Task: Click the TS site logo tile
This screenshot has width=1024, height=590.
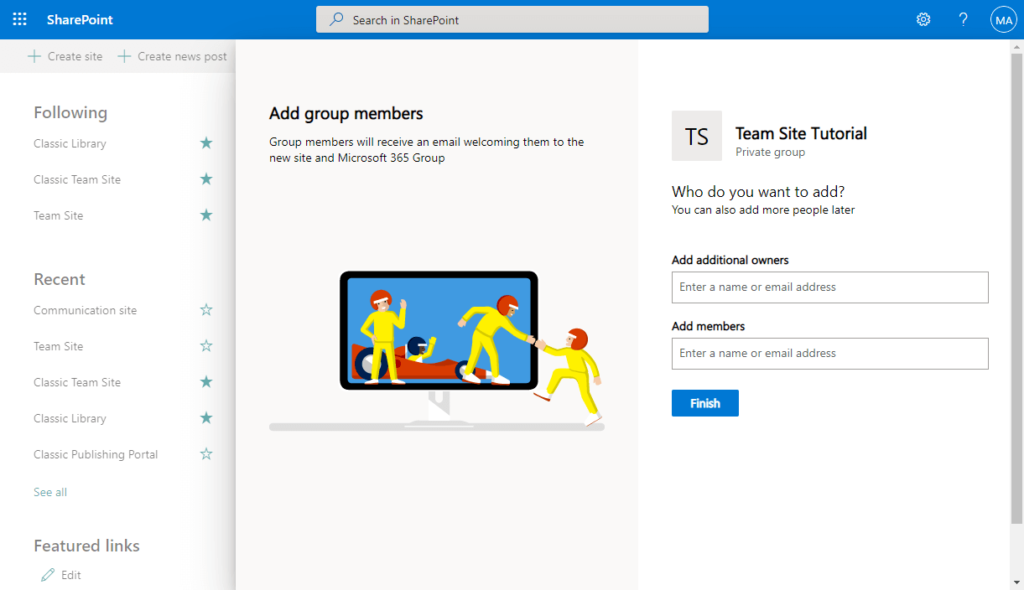Action: tap(696, 136)
